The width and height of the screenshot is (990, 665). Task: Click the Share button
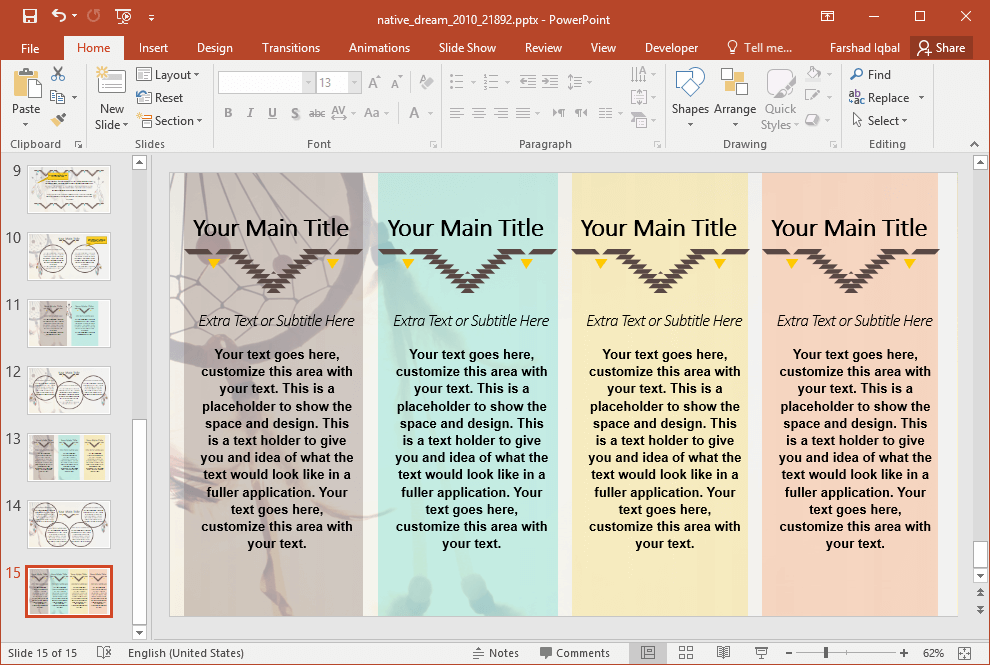click(x=941, y=48)
